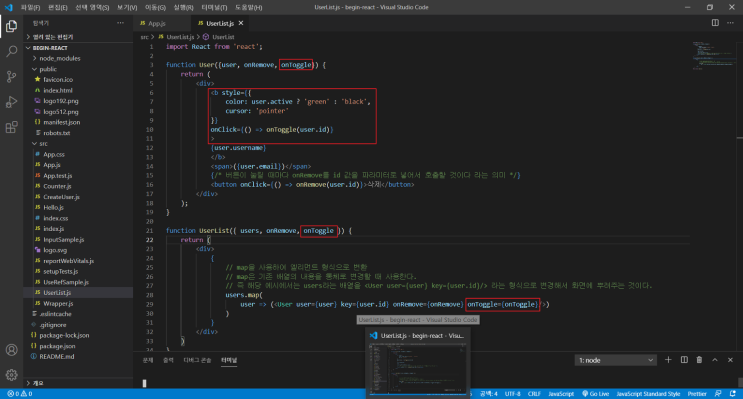
Task: Create a new terminal with plus icon
Action: pyautogui.click(x=668, y=360)
